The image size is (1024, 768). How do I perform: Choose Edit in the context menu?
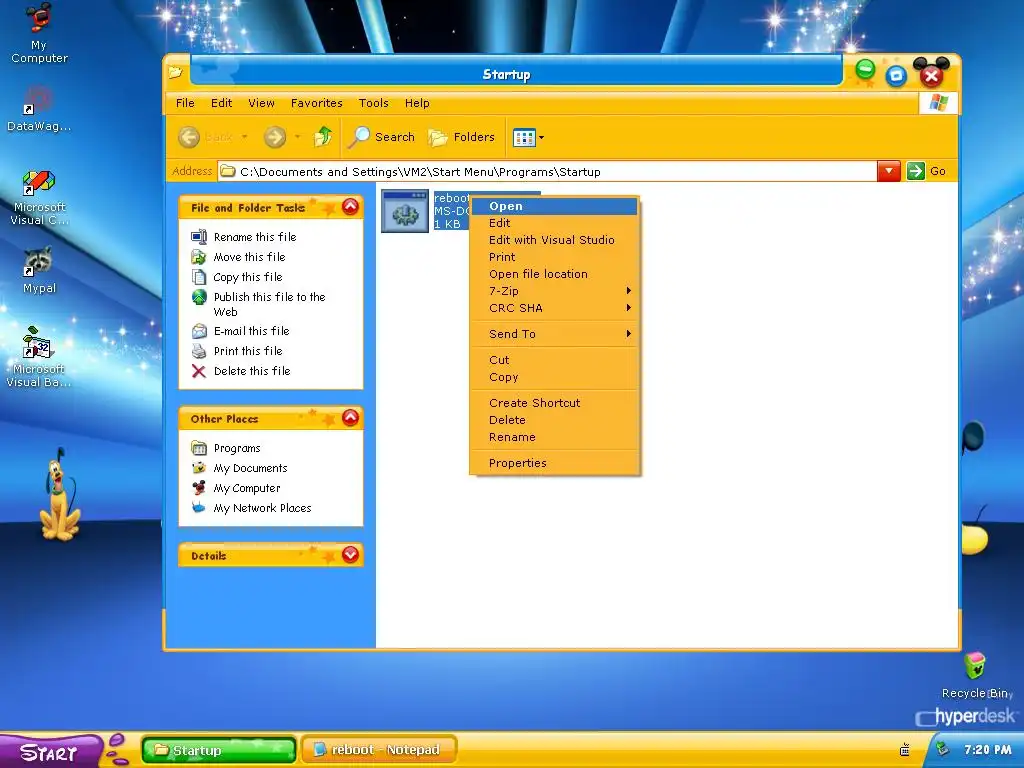coord(554,223)
